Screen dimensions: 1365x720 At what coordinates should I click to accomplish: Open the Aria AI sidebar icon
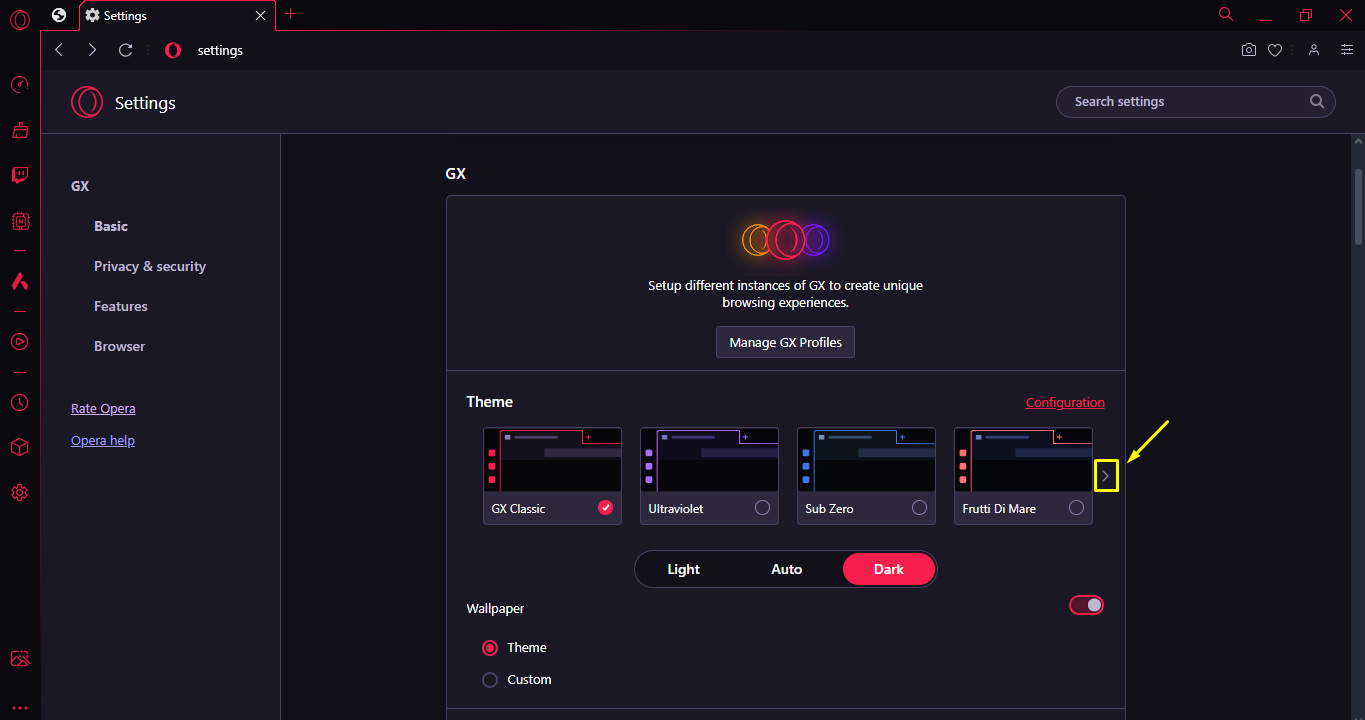click(19, 281)
